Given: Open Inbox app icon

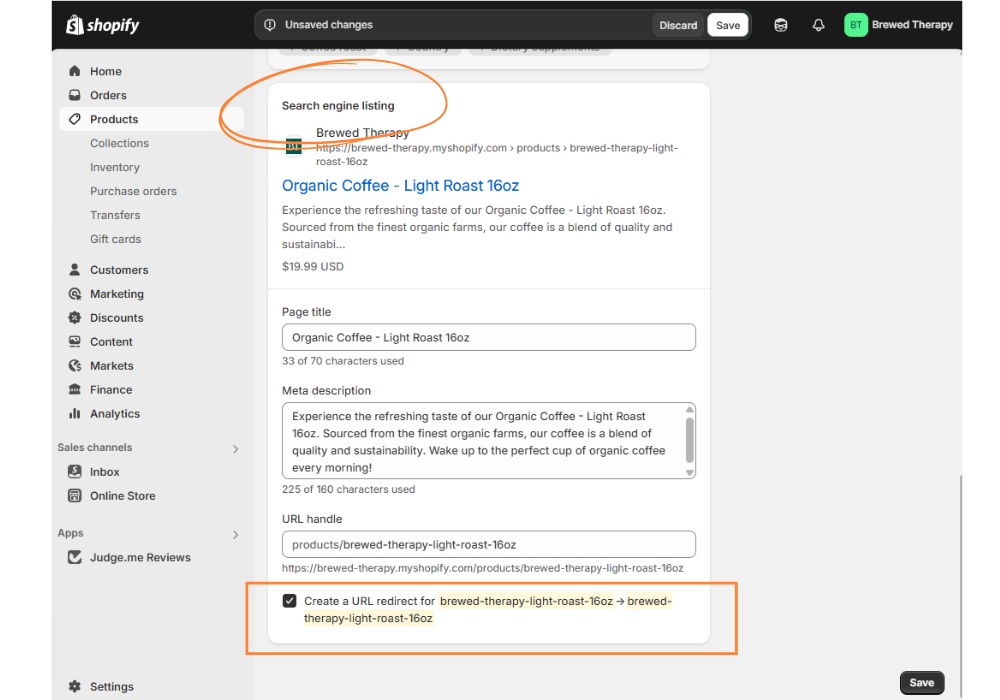Looking at the screenshot, I should 75,472.
